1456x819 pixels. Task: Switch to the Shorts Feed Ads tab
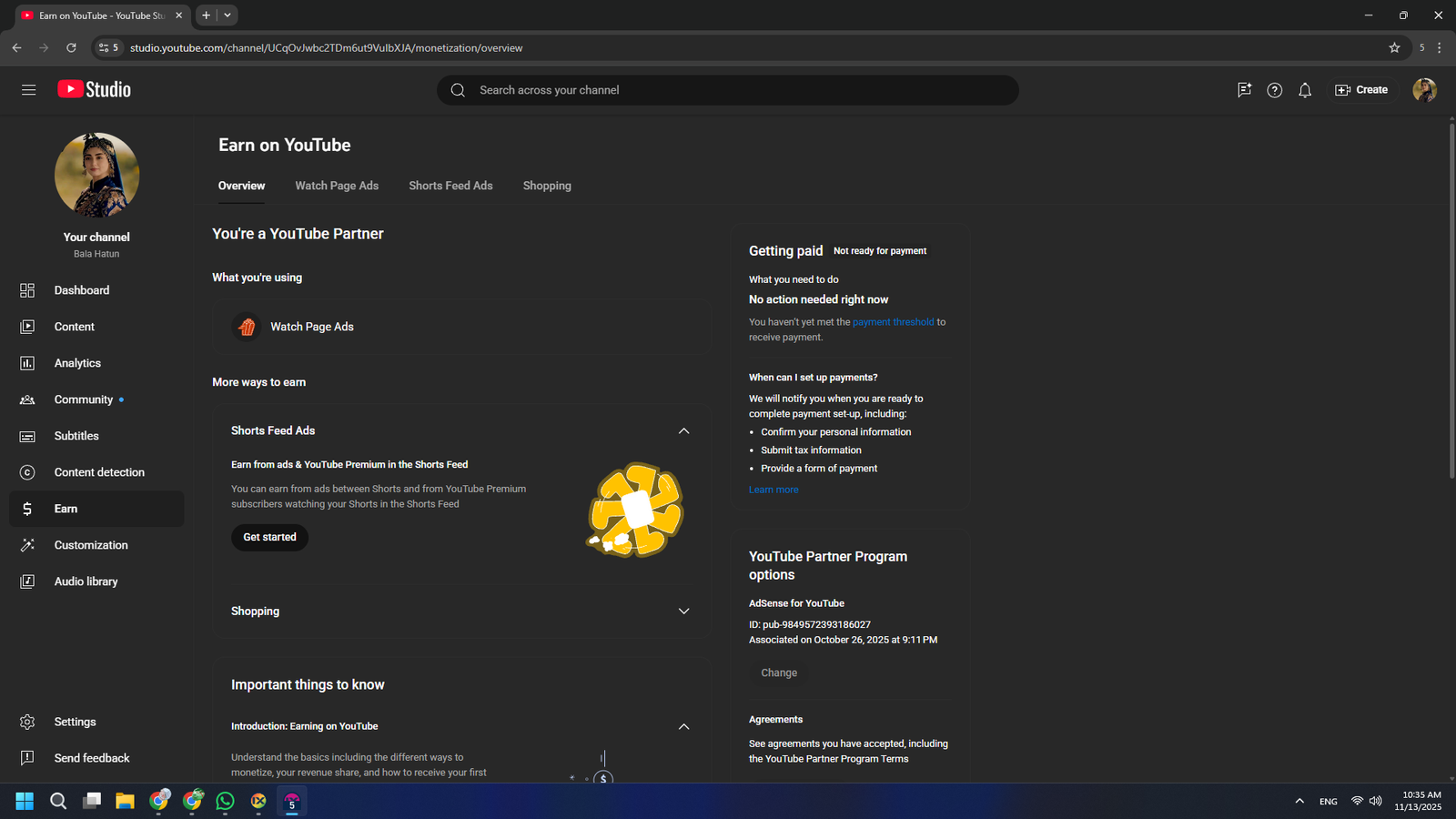pos(450,186)
